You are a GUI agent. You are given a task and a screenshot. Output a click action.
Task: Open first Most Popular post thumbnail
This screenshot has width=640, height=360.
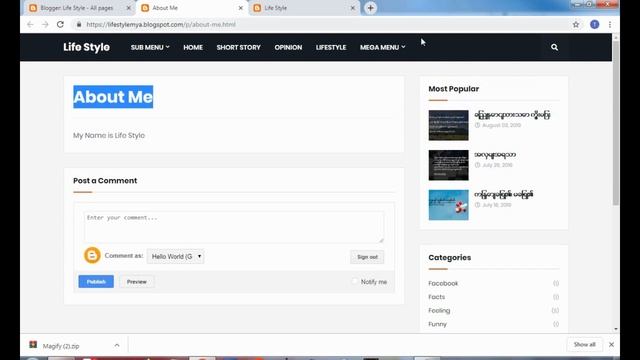pyautogui.click(x=448, y=125)
